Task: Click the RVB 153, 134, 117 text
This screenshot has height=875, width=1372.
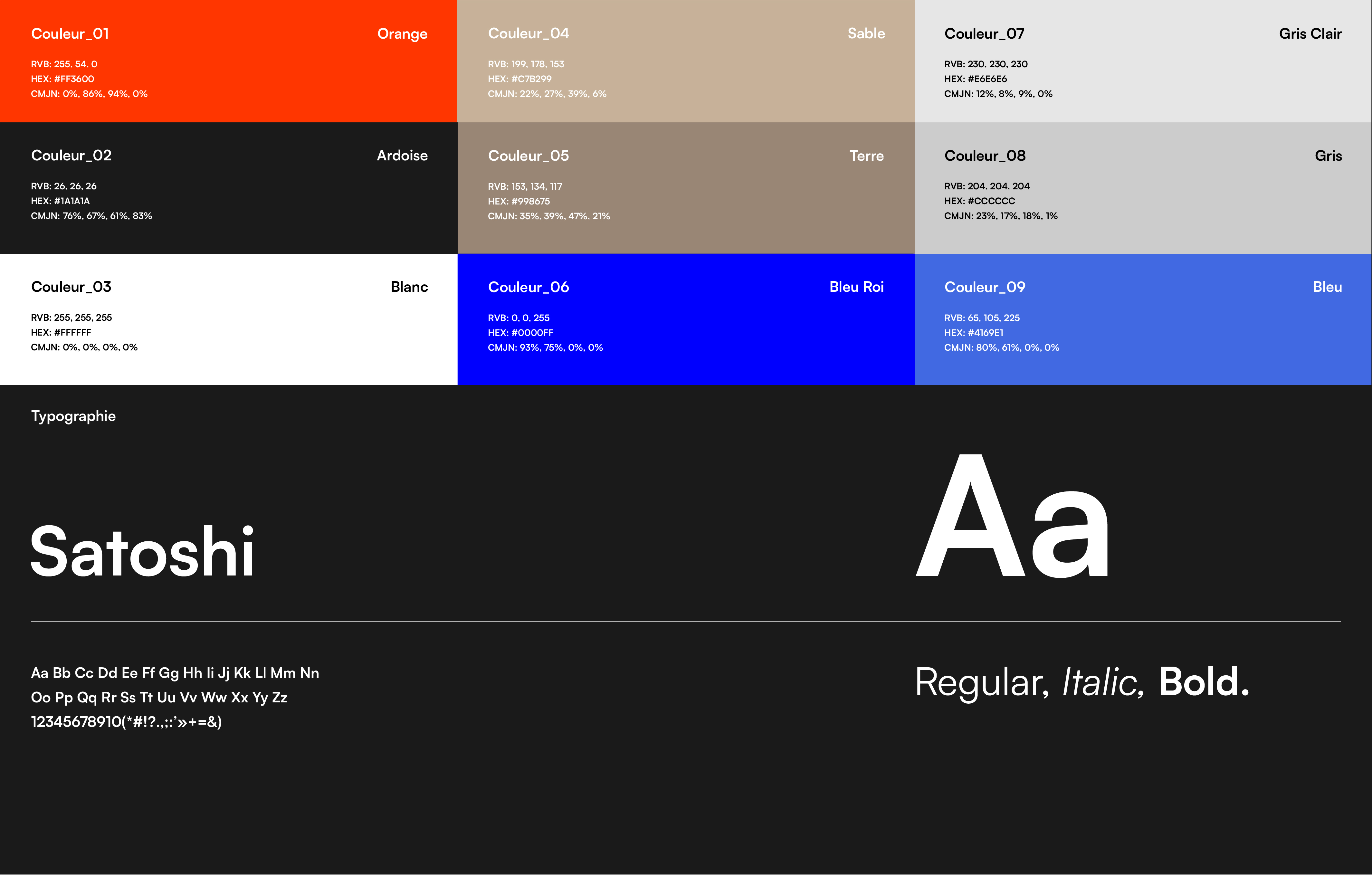Action: coord(525,186)
